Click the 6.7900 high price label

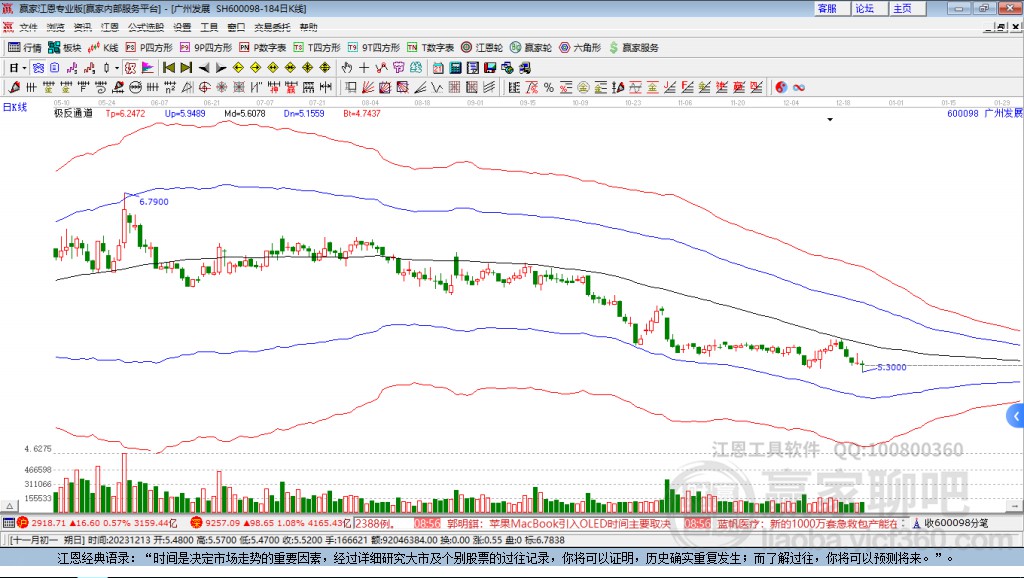point(154,202)
